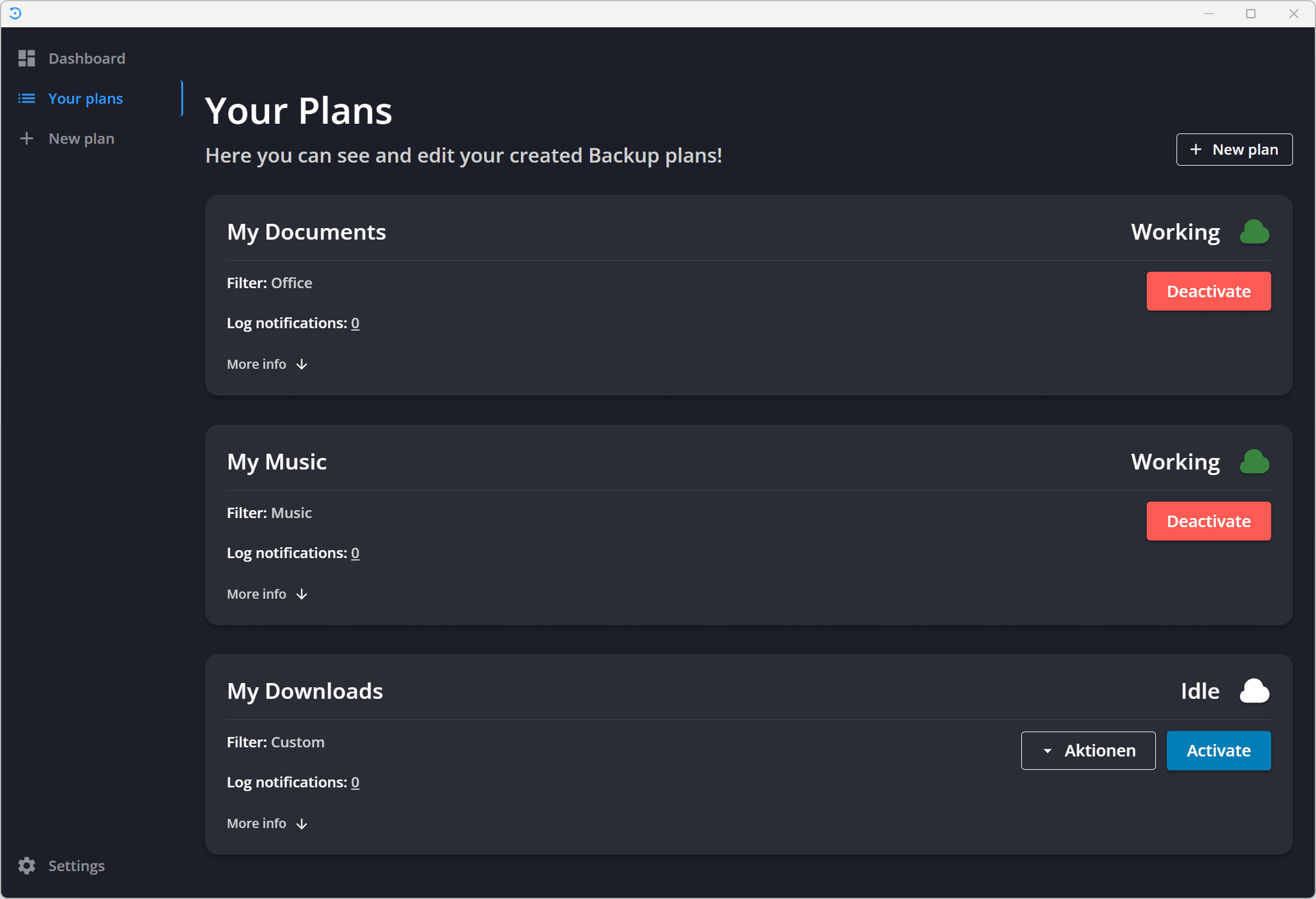The height and width of the screenshot is (899, 1316).
Task: Click log notifications link for My Documents
Action: (357, 322)
